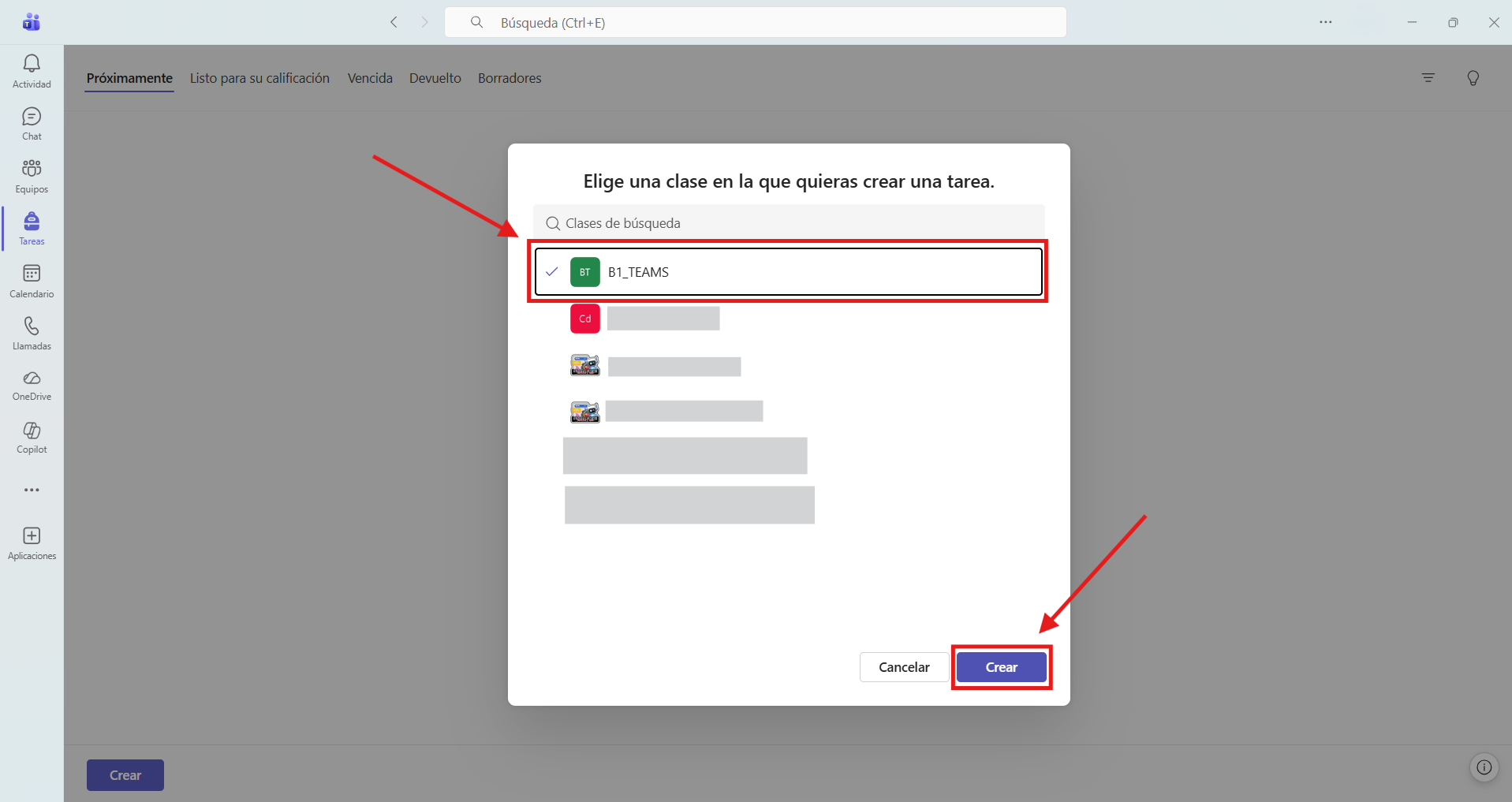This screenshot has width=1512, height=802.
Task: Click Crear button in the dialog
Action: (x=1002, y=667)
